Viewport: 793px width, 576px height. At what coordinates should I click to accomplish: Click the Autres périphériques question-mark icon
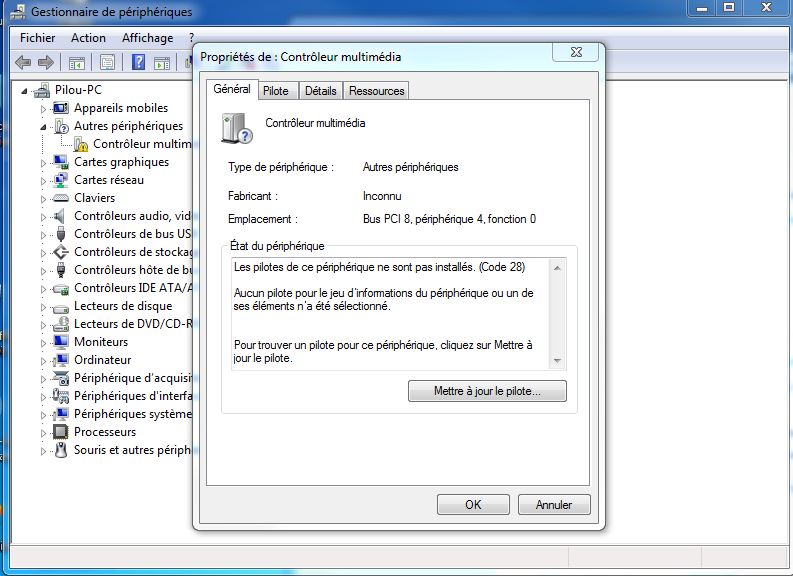tap(61, 126)
